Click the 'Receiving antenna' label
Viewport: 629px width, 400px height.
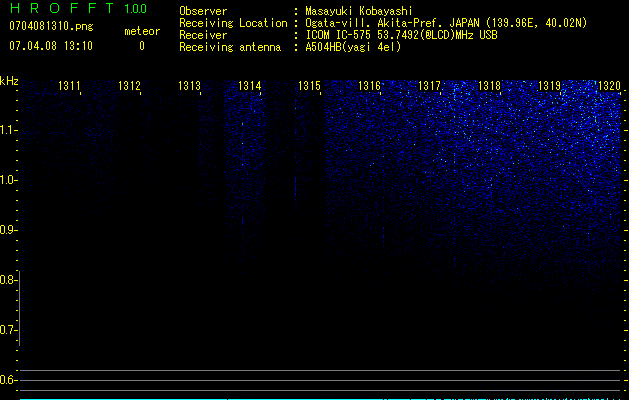pyautogui.click(x=230, y=47)
